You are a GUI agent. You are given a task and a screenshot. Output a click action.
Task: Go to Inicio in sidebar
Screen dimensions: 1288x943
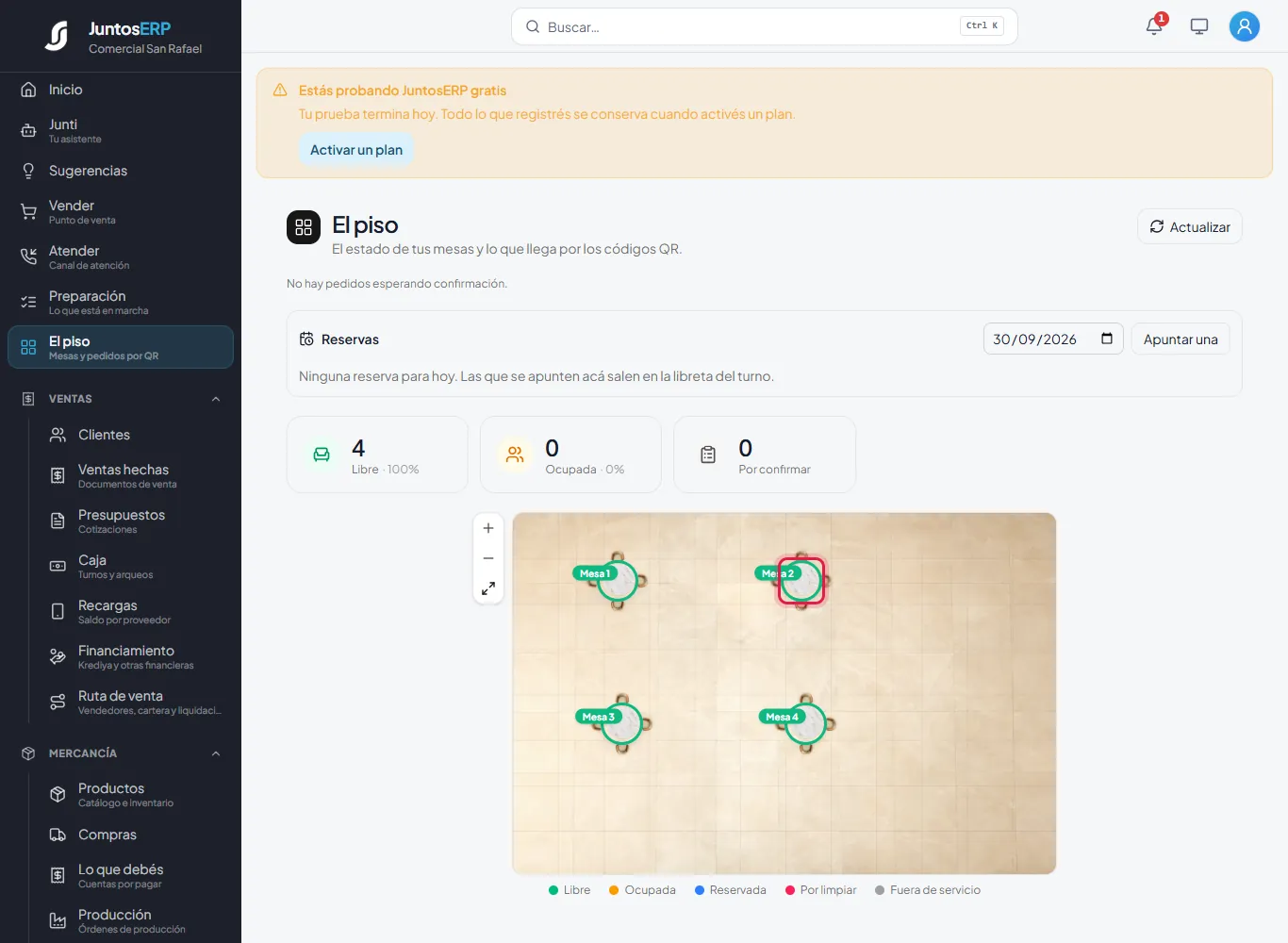click(x=121, y=90)
